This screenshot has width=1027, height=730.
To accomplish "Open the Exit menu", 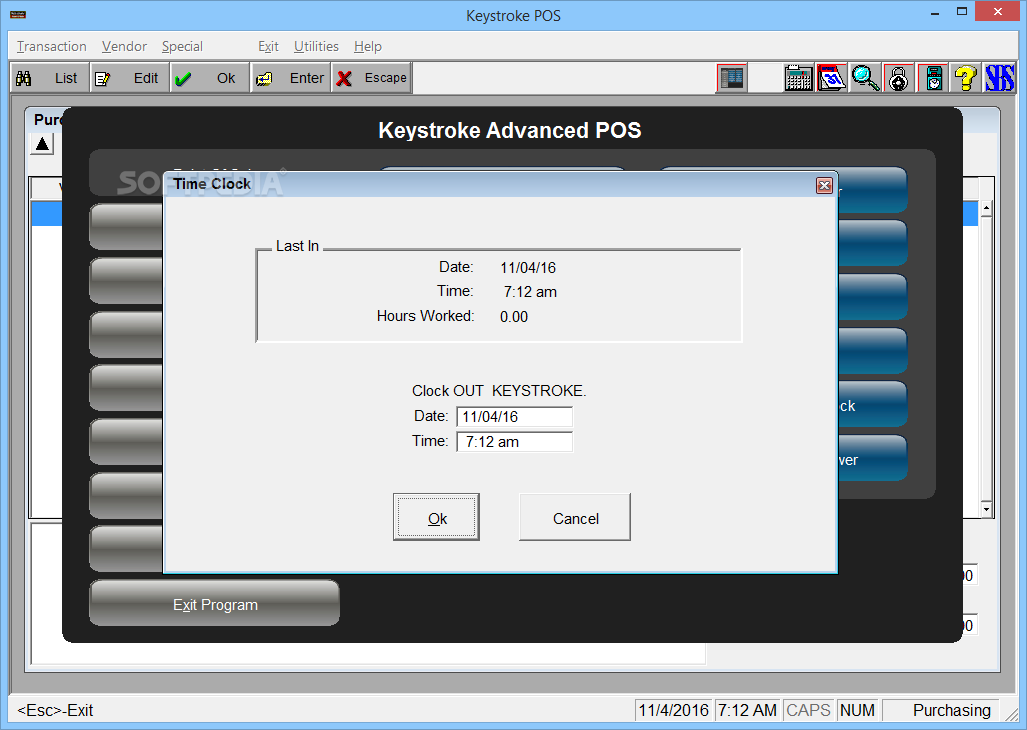I will click(268, 46).
